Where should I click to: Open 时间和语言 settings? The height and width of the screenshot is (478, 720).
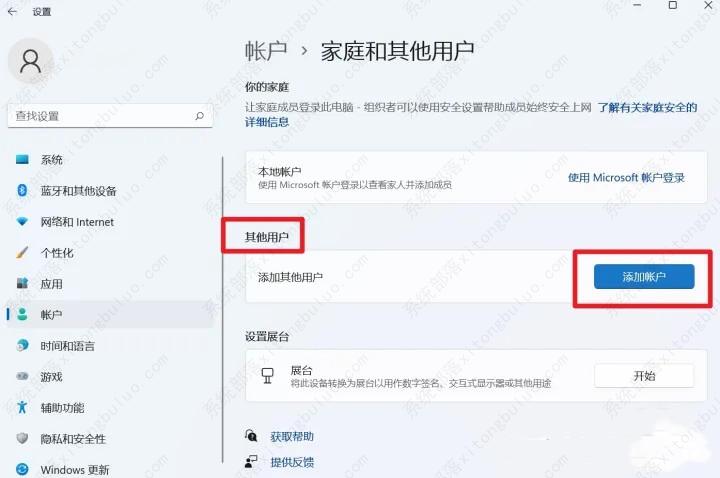click(110, 346)
